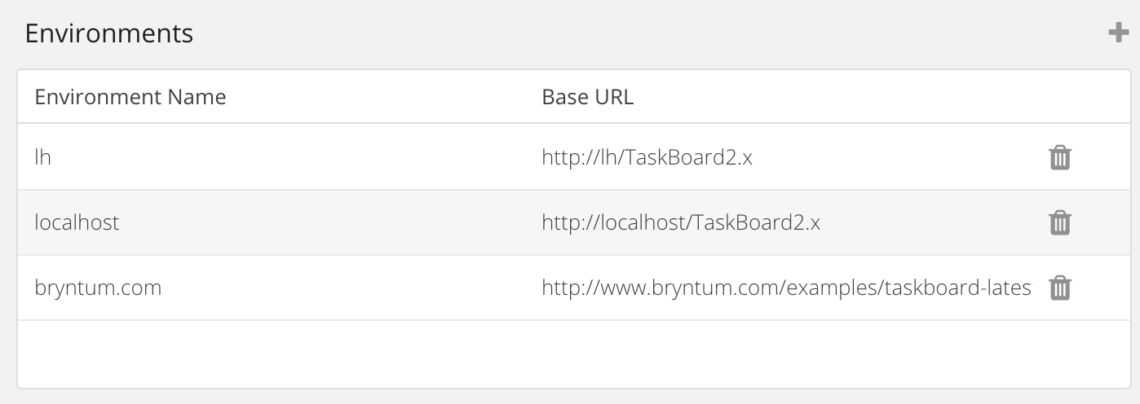
Task: Click the Environments panel title
Action: coord(109,34)
